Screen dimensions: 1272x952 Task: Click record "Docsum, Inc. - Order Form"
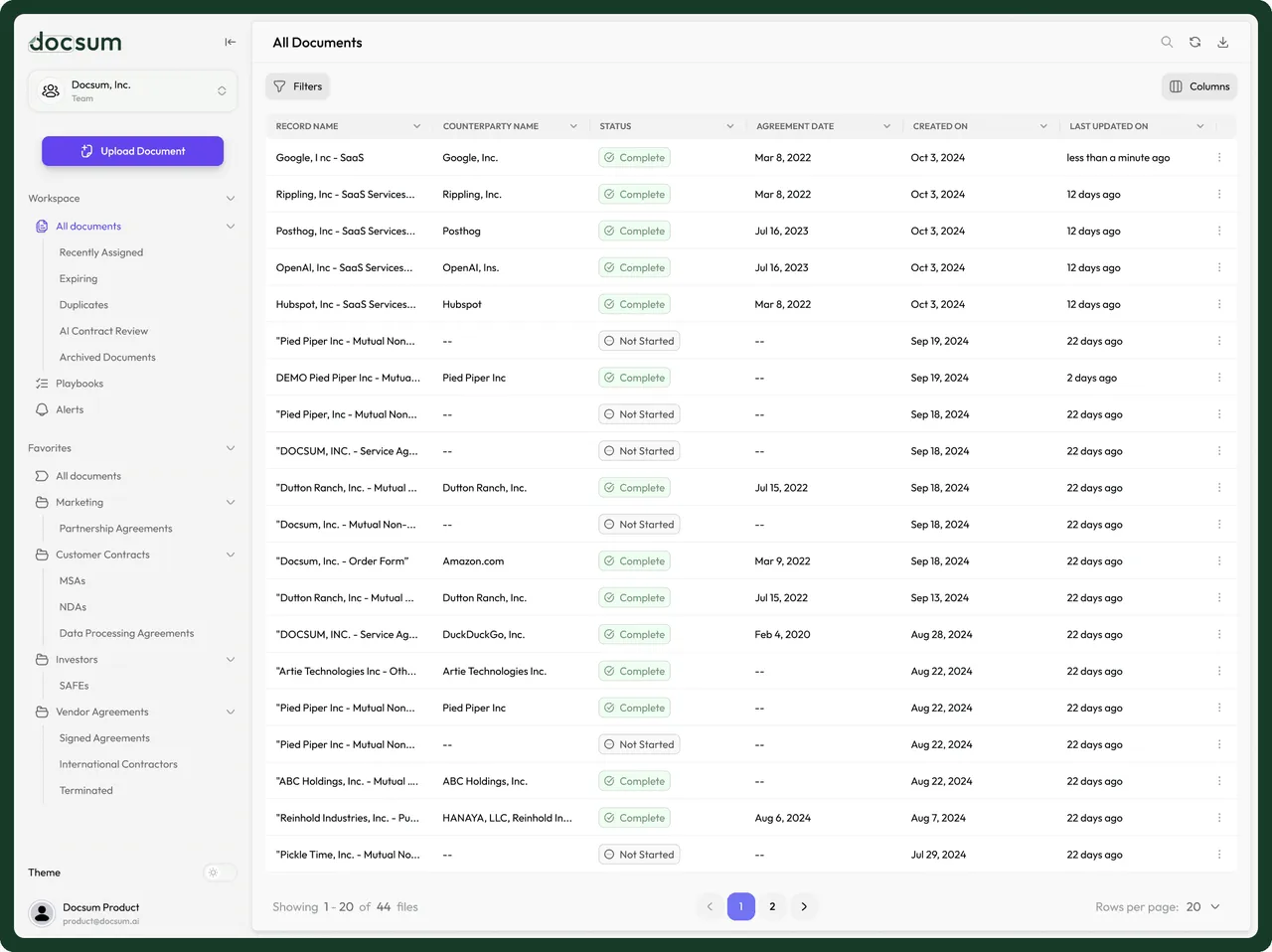click(342, 561)
